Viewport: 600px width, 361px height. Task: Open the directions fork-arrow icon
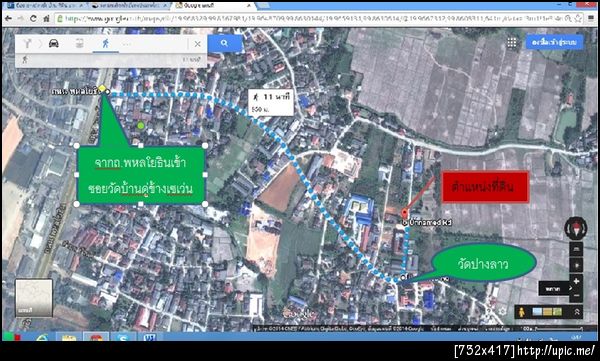pyautogui.click(x=28, y=43)
